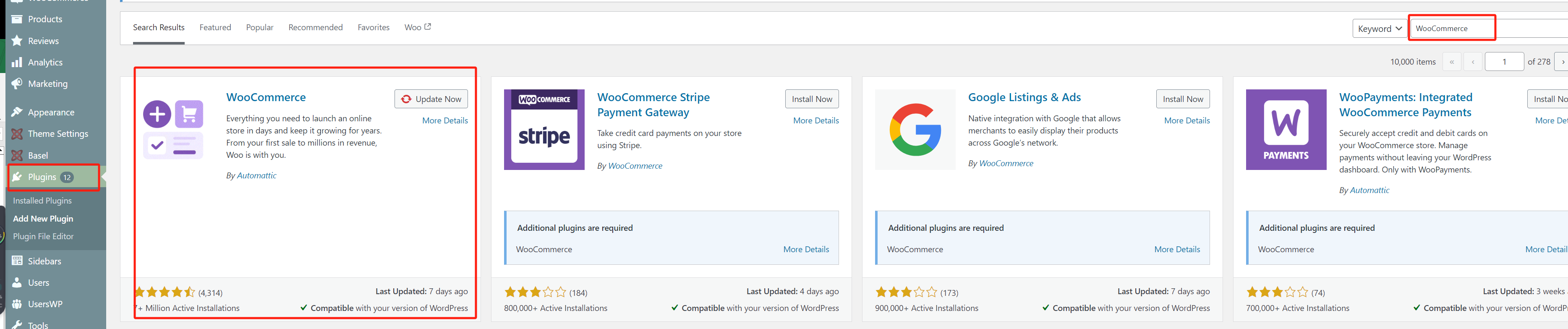
Task: Go to the next results page
Action: tap(1562, 61)
